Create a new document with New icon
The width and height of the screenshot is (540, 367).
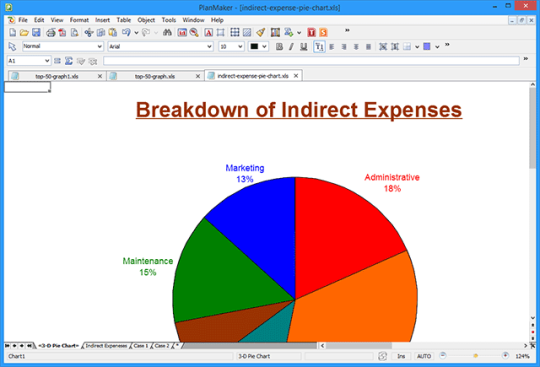click(12, 32)
